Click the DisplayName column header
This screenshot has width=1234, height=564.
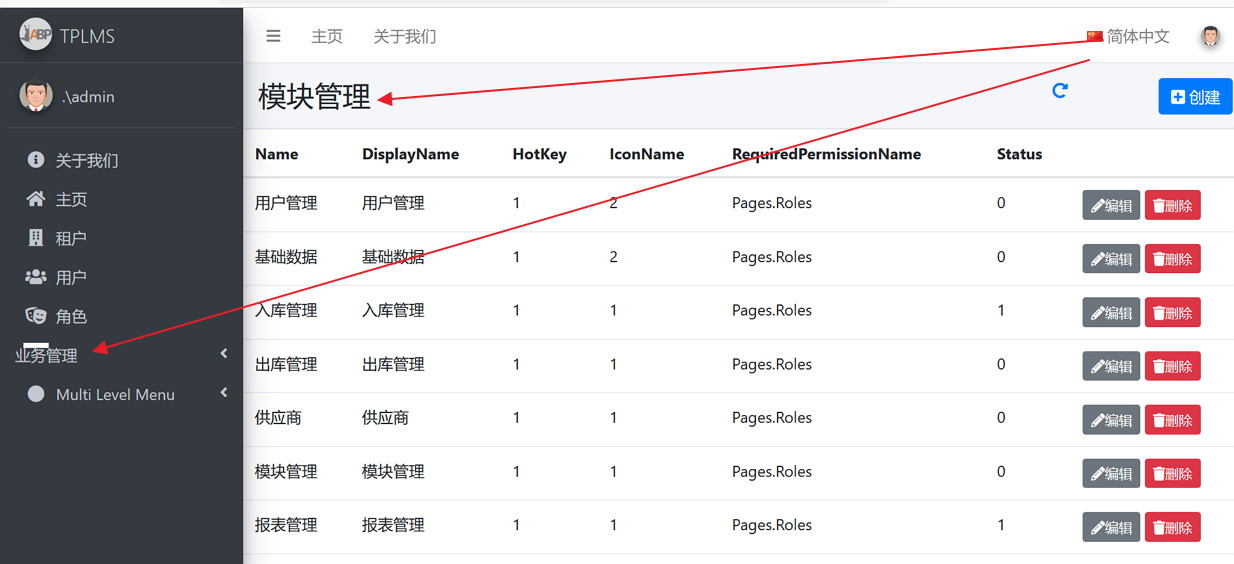(411, 154)
